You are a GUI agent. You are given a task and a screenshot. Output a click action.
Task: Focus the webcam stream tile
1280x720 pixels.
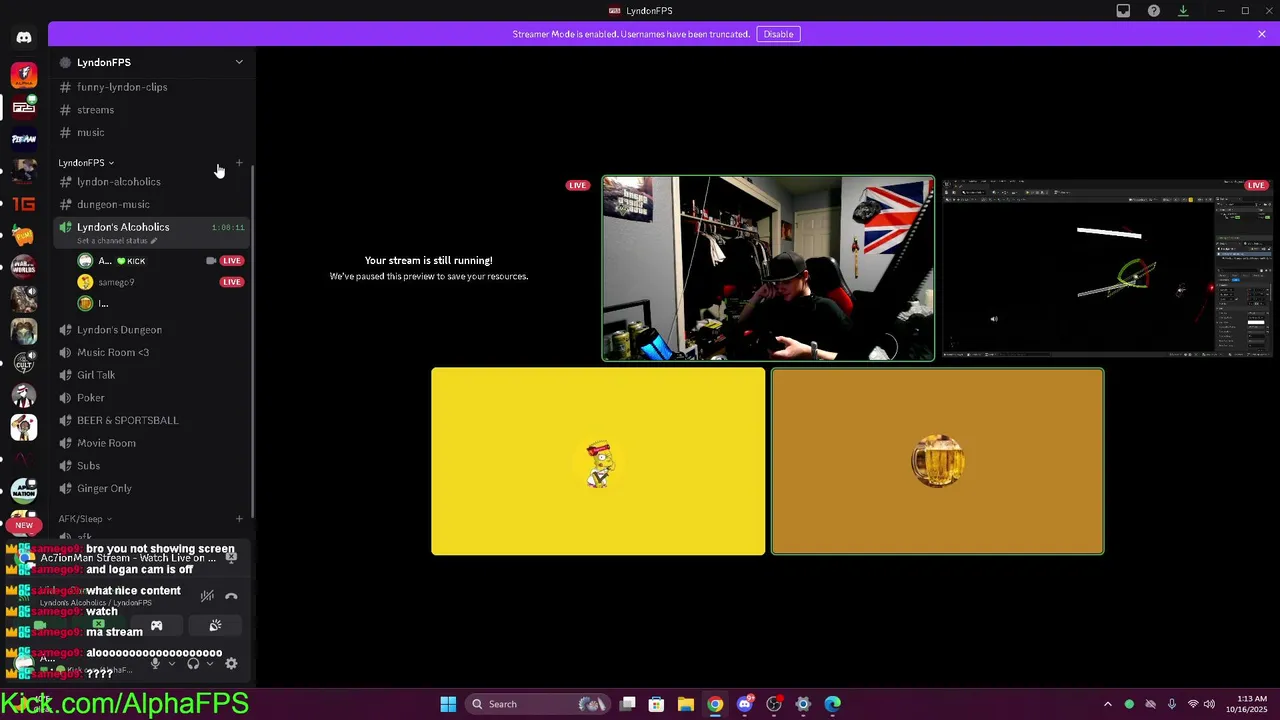(x=768, y=268)
